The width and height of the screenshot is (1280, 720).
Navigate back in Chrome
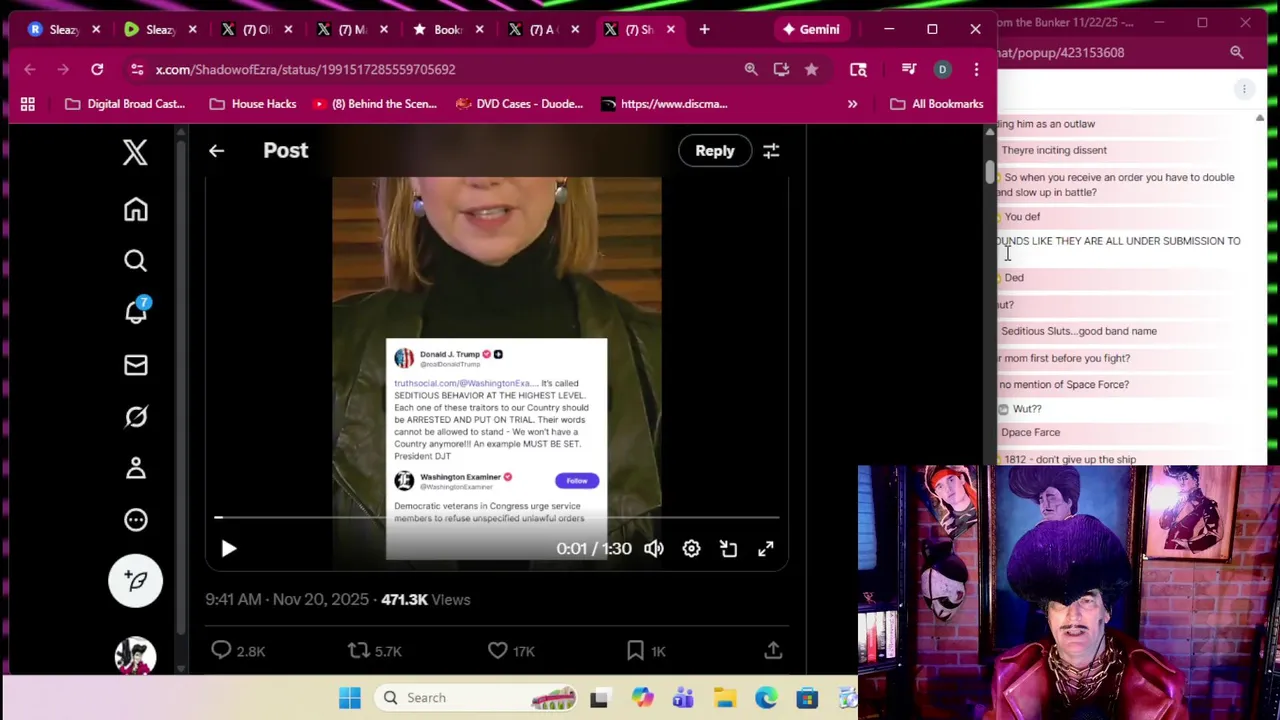[30, 69]
